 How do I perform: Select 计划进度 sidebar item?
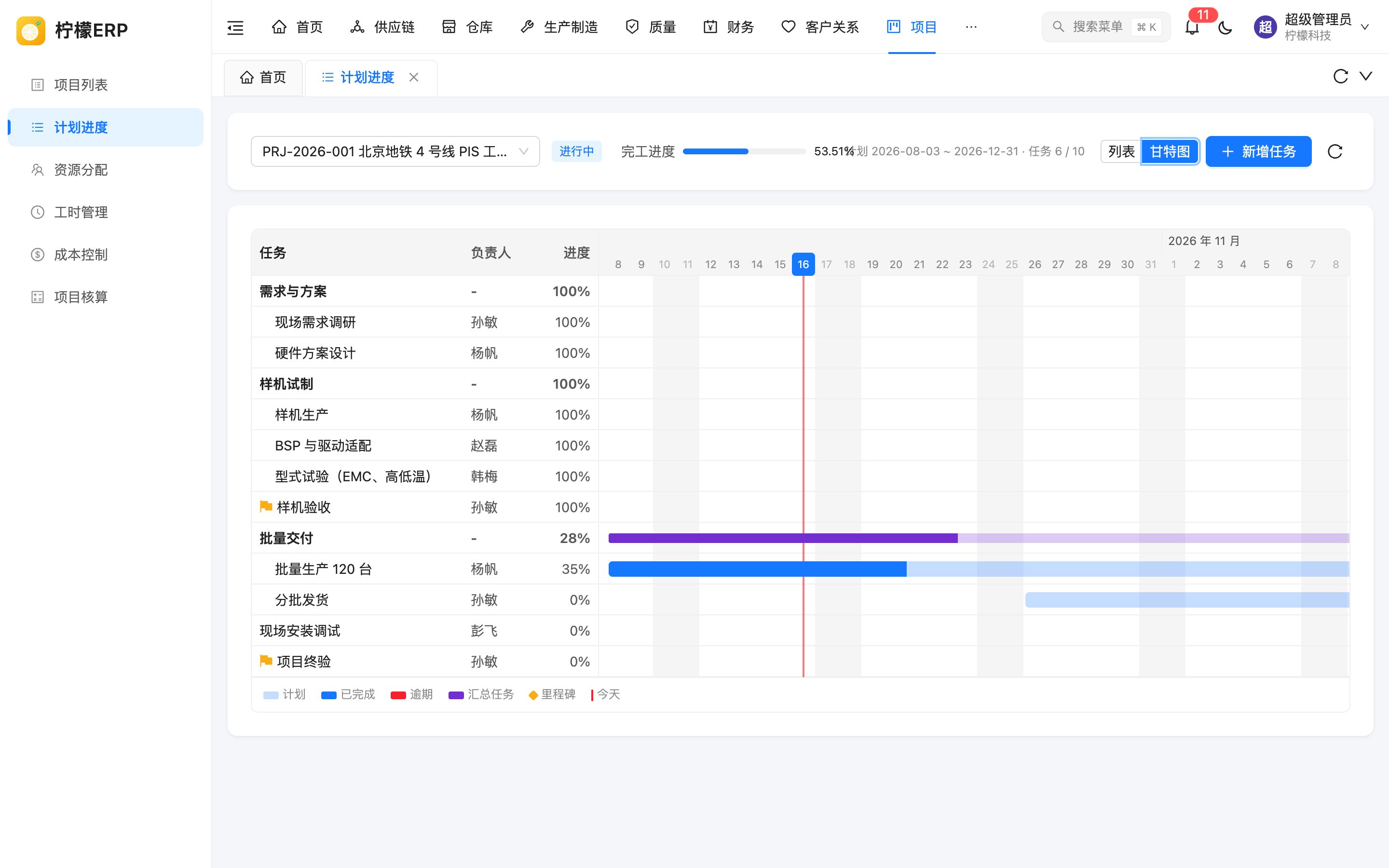(x=106, y=127)
